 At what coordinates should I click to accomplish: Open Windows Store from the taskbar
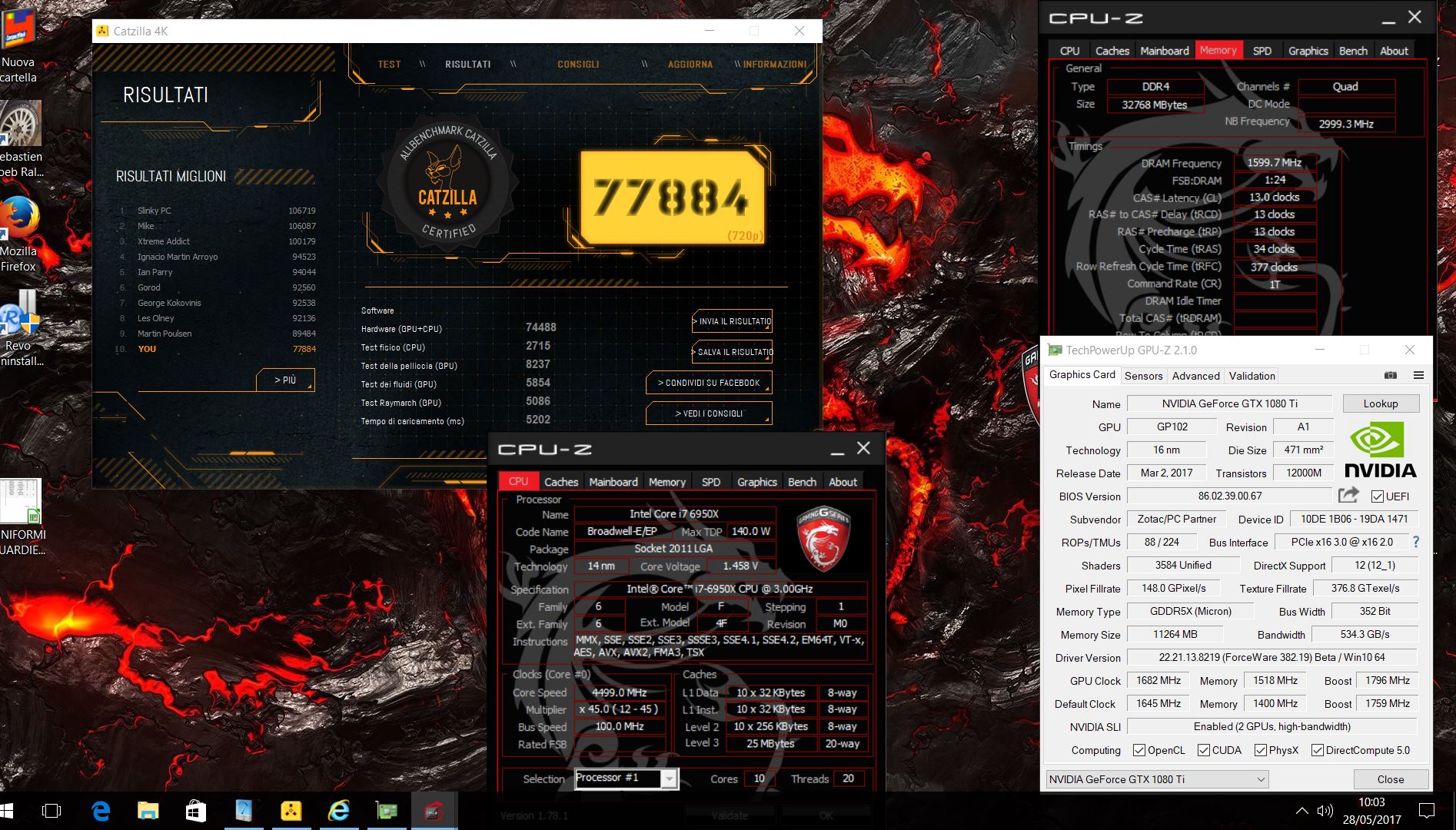(x=195, y=811)
